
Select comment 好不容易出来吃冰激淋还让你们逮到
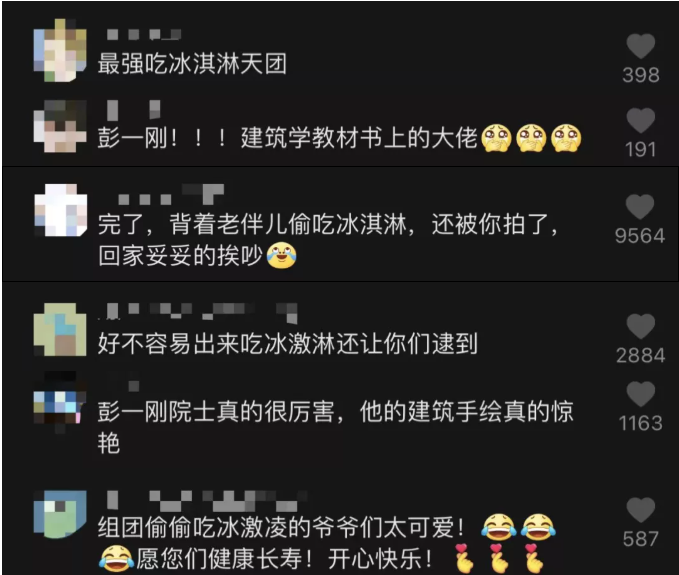tap(288, 344)
